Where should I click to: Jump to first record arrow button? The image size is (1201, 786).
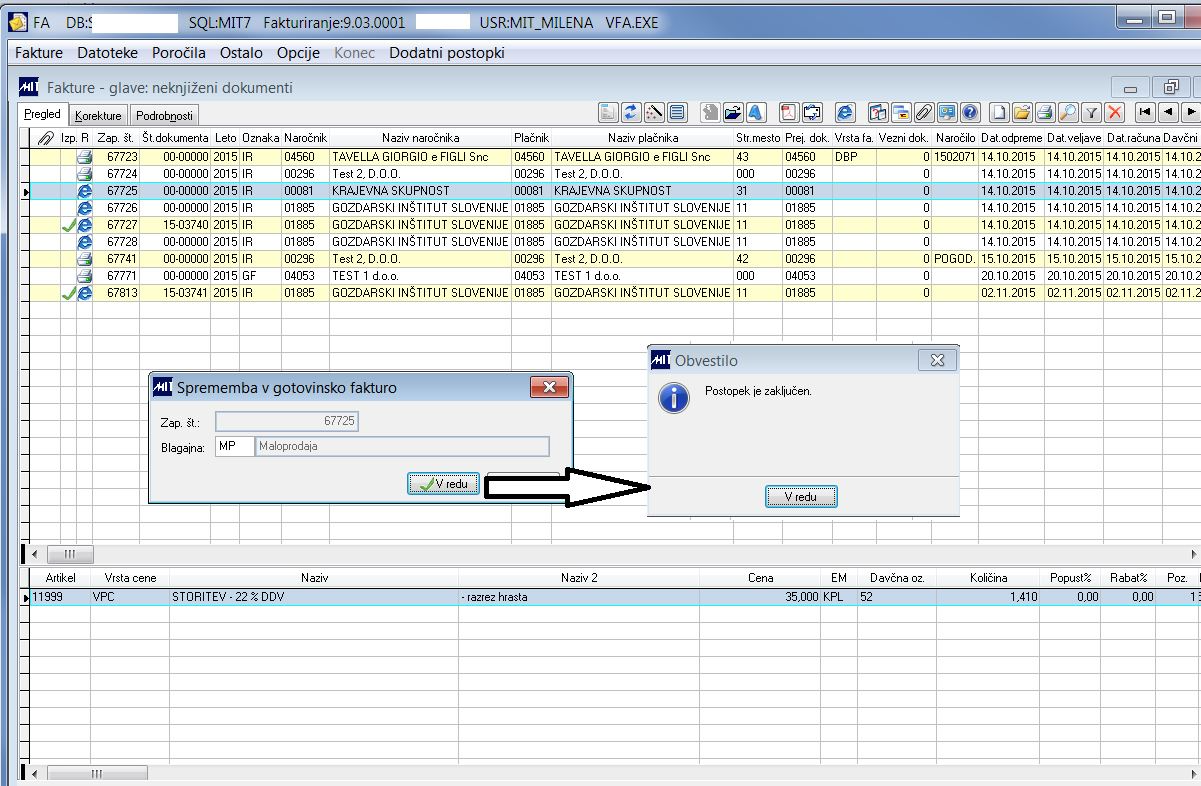click(x=1145, y=113)
